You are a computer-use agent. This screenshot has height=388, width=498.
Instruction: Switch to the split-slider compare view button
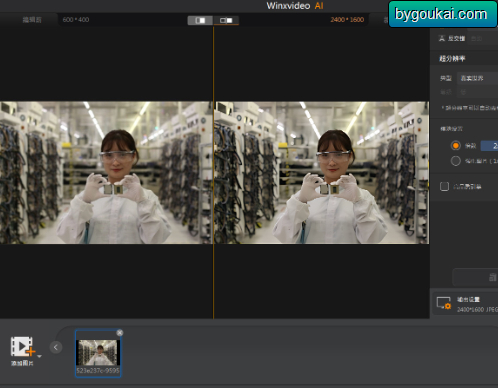click(x=200, y=20)
